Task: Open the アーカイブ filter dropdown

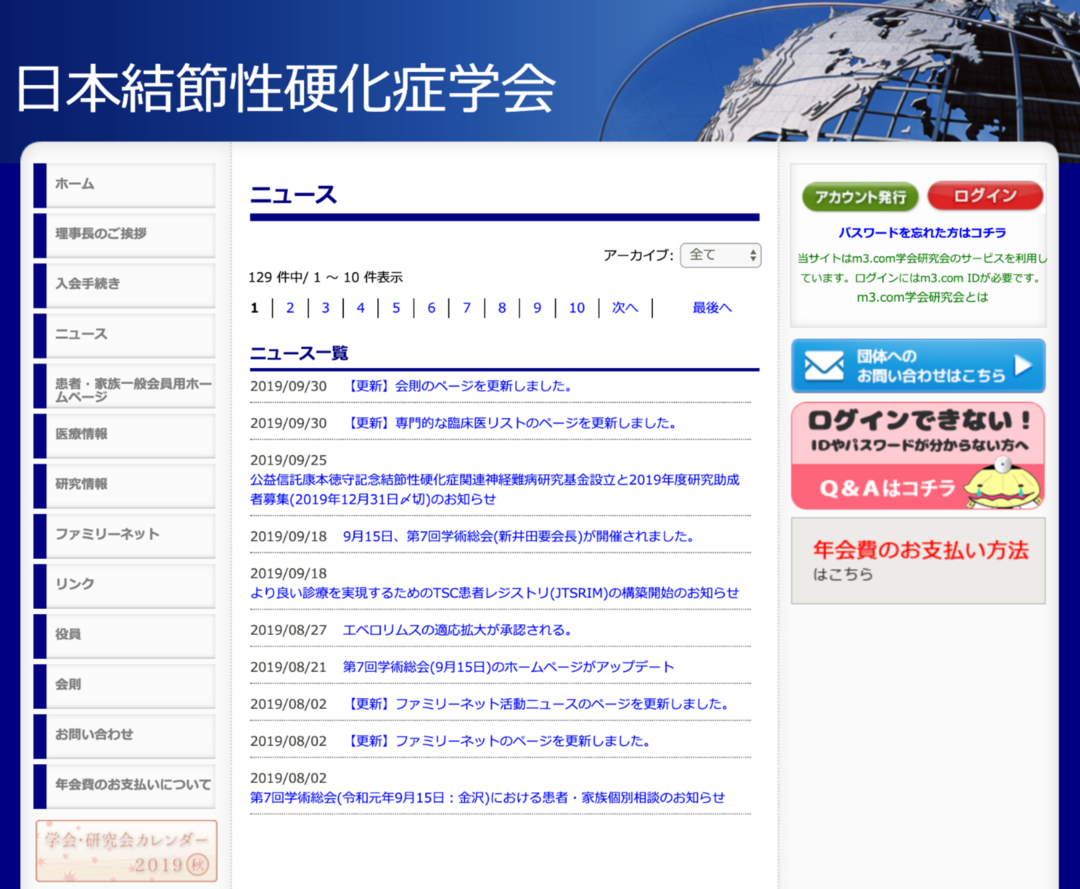Action: [720, 255]
